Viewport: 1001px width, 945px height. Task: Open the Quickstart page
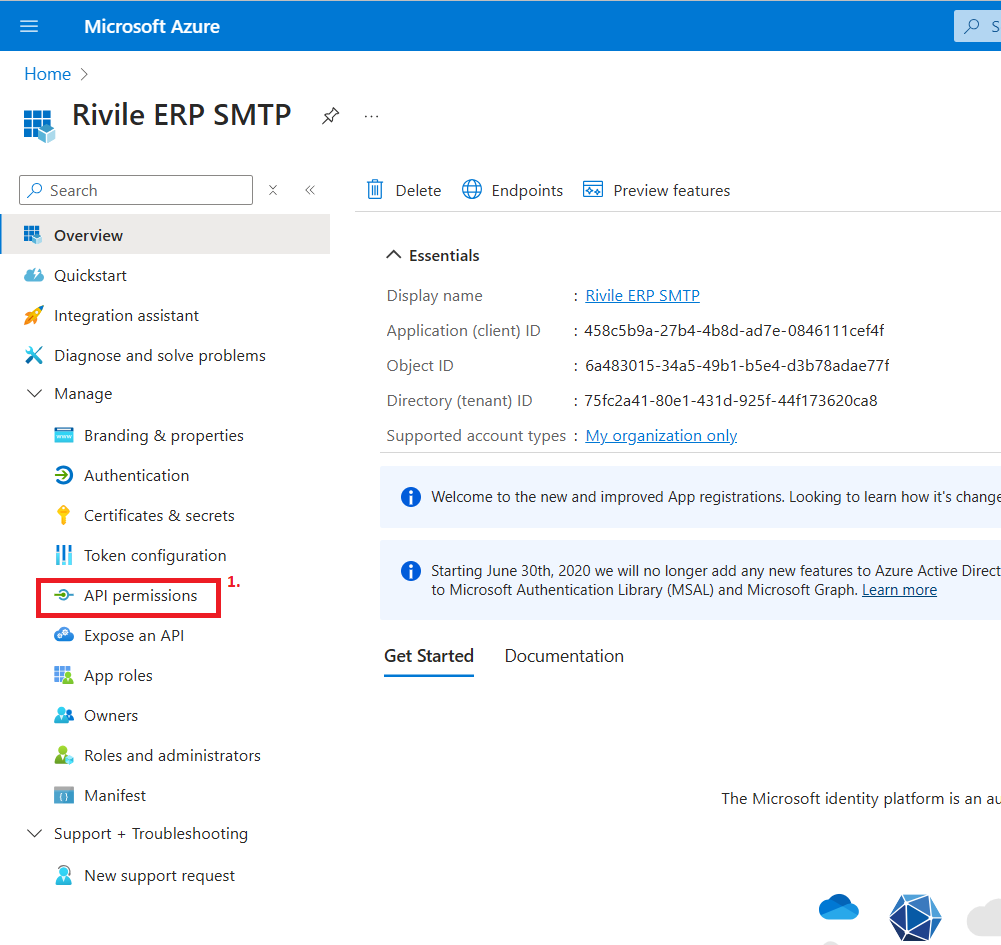(90, 275)
